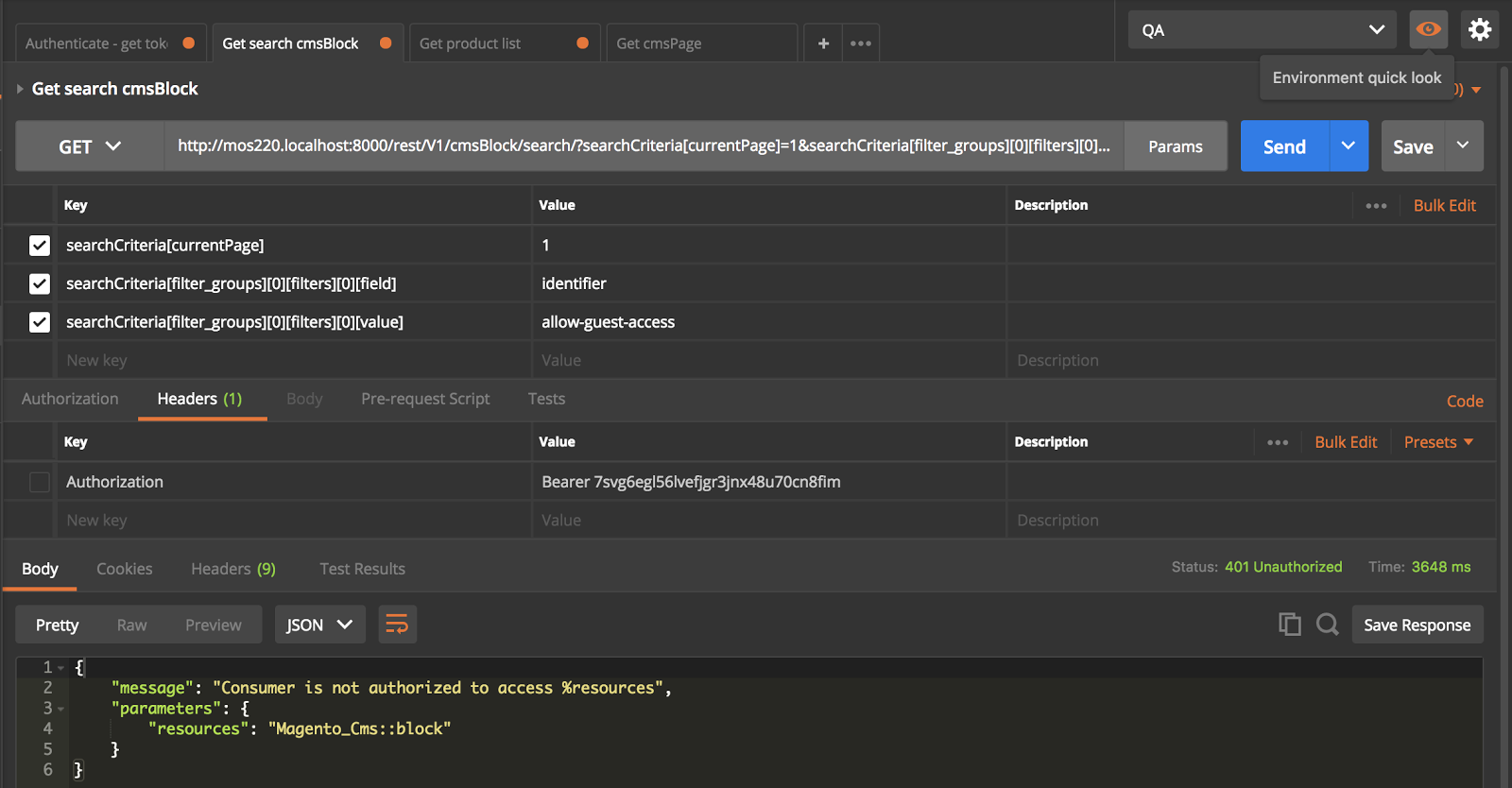1512x788 pixels.
Task: Show the response Headers (9) tab
Action: 232,569
